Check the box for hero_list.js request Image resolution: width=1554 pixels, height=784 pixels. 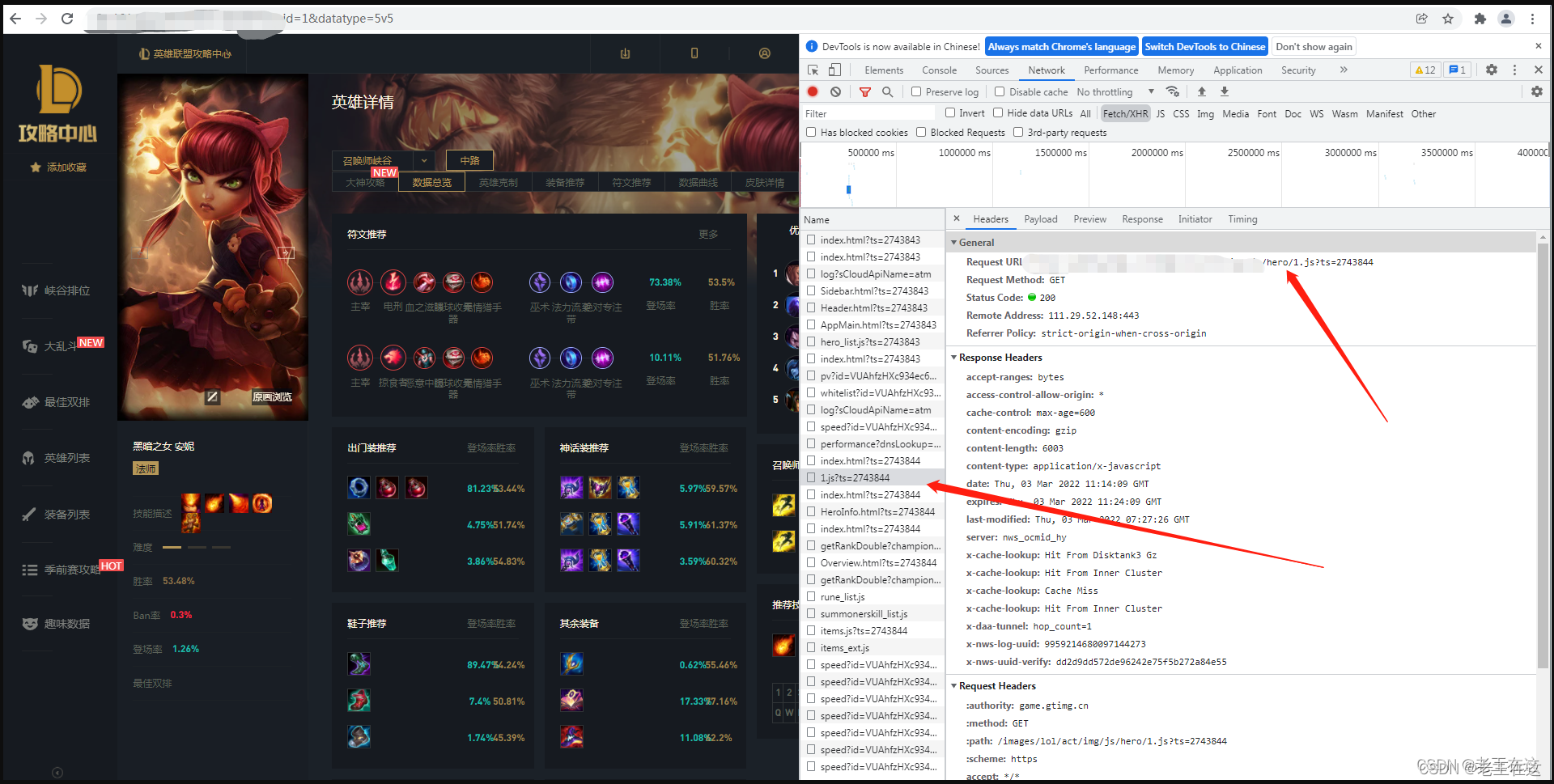811,341
